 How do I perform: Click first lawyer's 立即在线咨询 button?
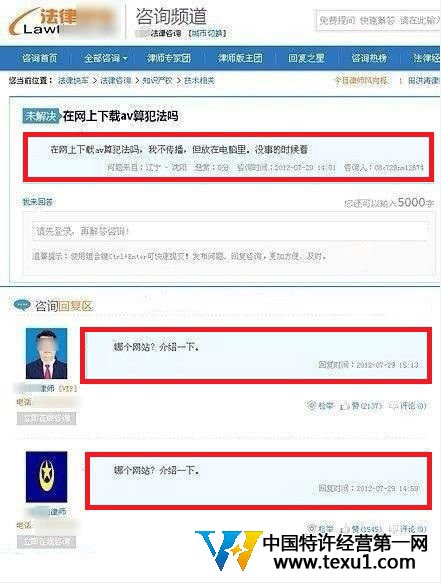tap(46, 419)
